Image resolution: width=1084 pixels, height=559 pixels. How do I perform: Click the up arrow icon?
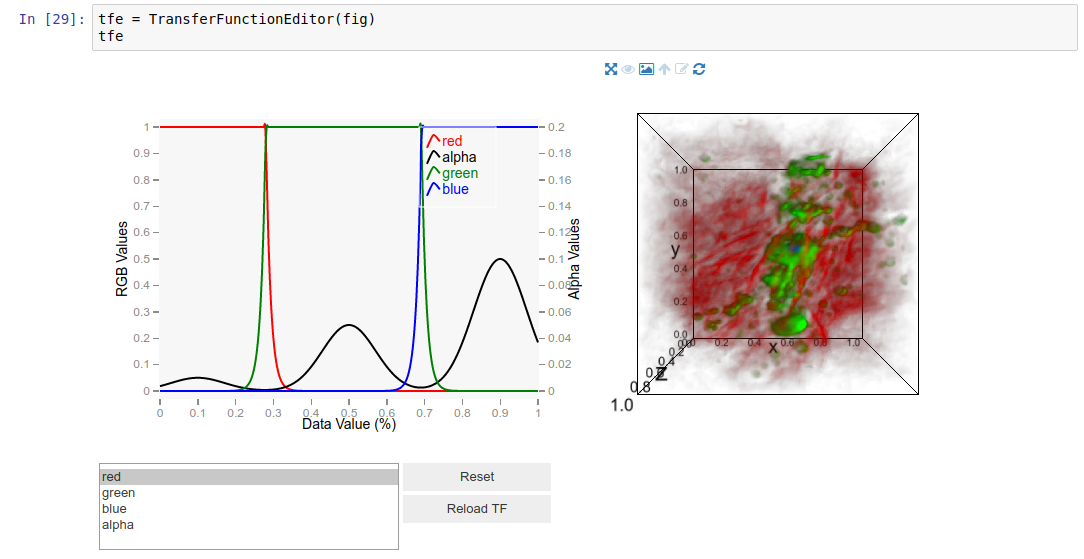tap(664, 69)
